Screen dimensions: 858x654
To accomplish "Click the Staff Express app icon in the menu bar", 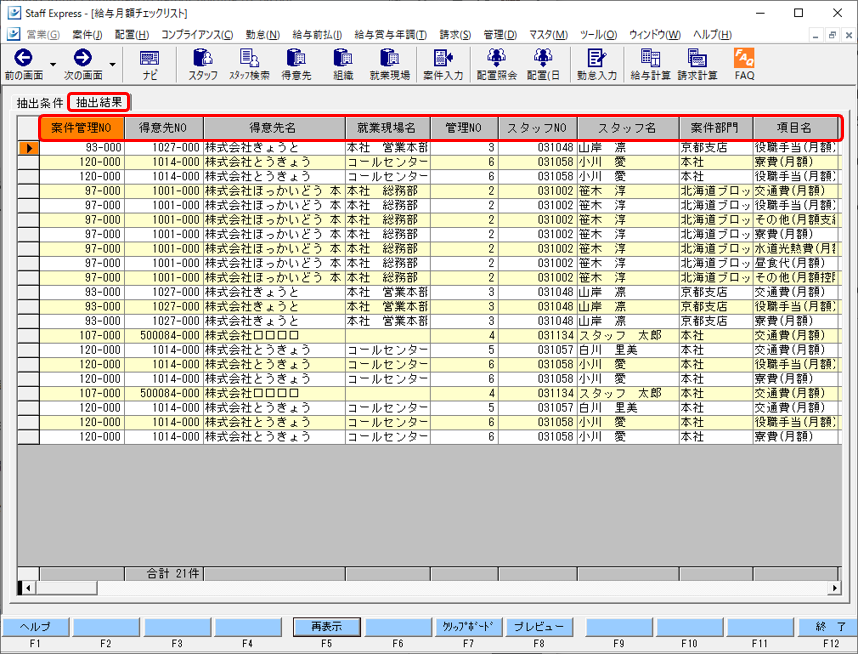I will pyautogui.click(x=14, y=34).
